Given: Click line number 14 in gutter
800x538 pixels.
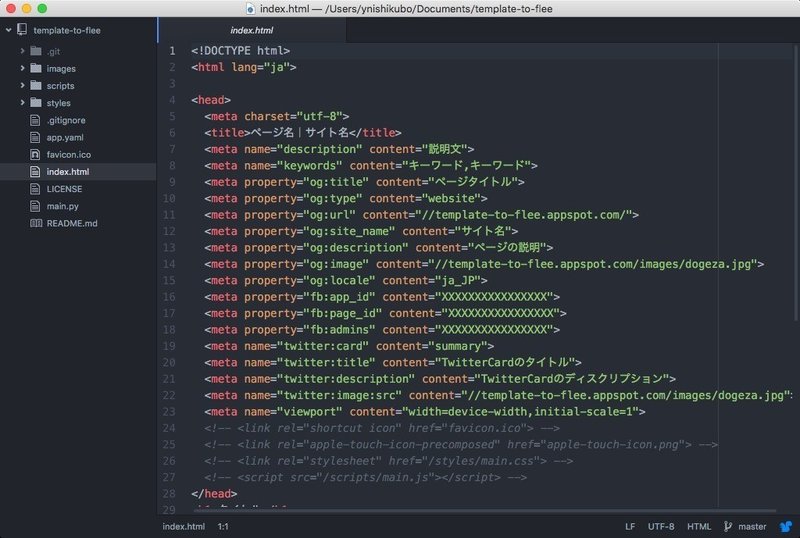Looking at the screenshot, I should (x=169, y=264).
